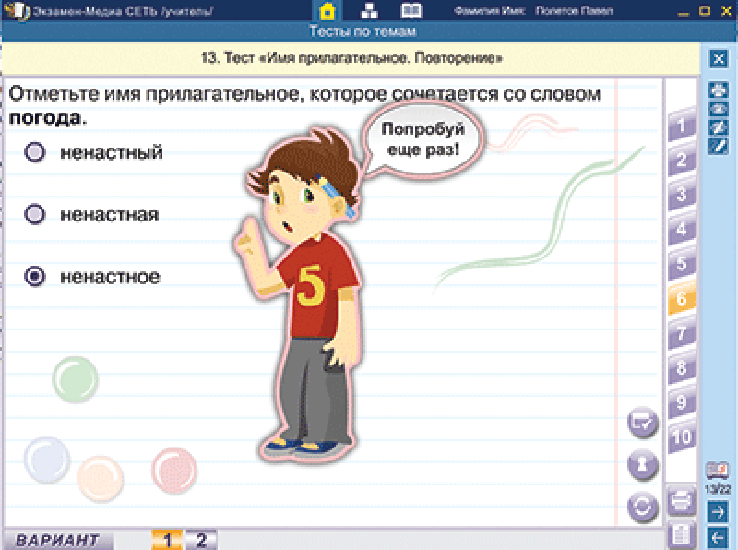Image resolution: width=738 pixels, height=550 pixels.
Task: Select the radio option "ненастное"
Action: [36, 276]
